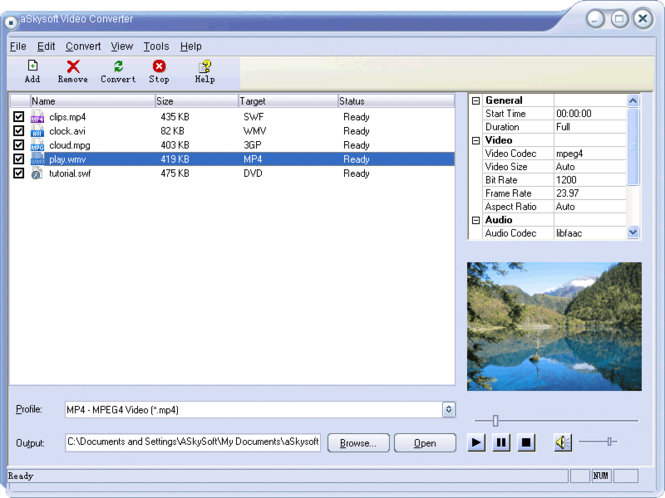Image resolution: width=665 pixels, height=498 pixels.
Task: Click the Duration value Full
Action: coord(563,127)
